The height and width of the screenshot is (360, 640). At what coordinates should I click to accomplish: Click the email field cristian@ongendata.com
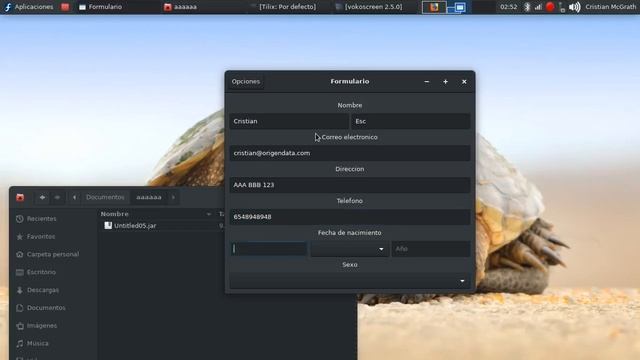350,153
